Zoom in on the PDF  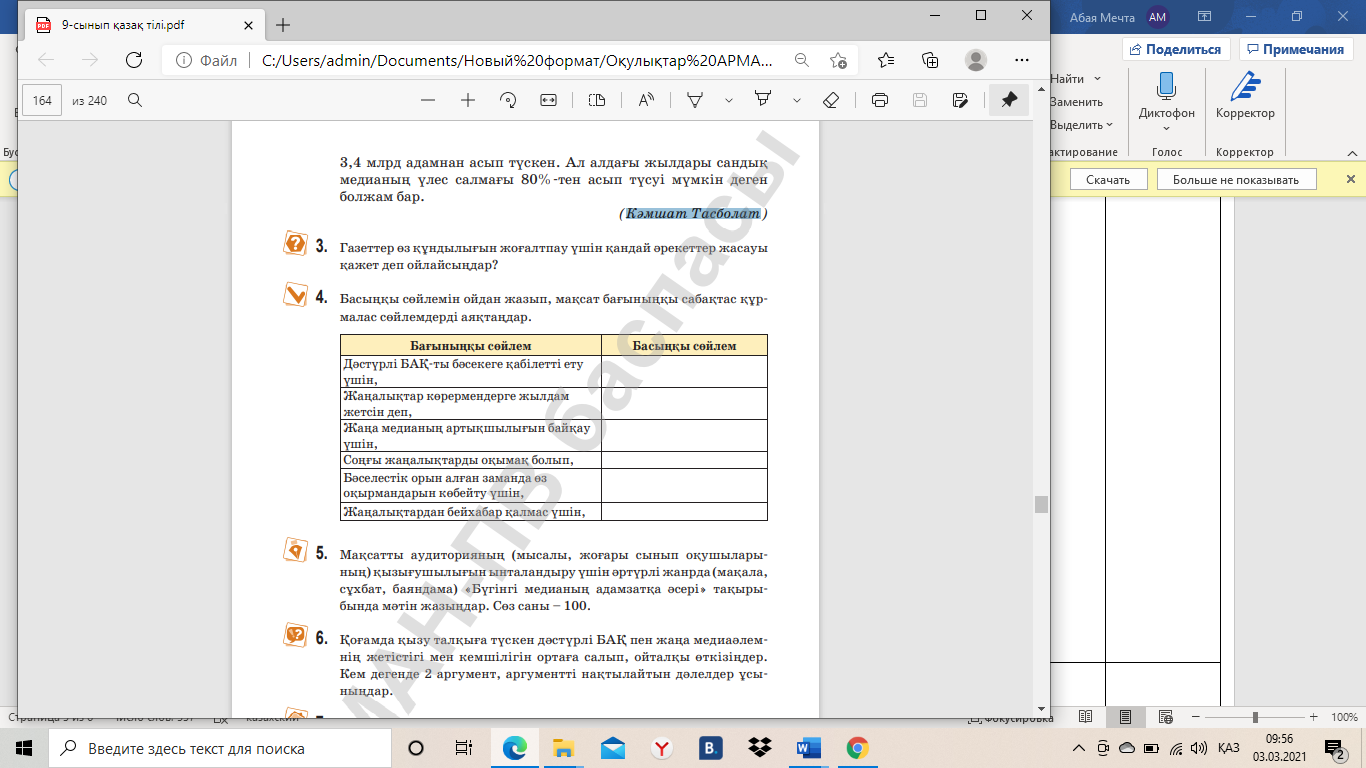click(467, 100)
